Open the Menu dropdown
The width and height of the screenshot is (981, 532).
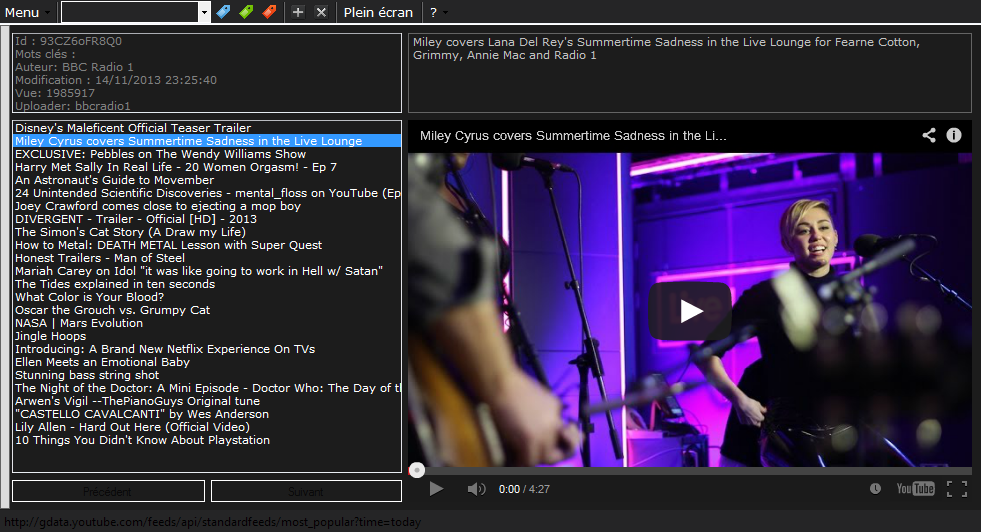[x=28, y=12]
